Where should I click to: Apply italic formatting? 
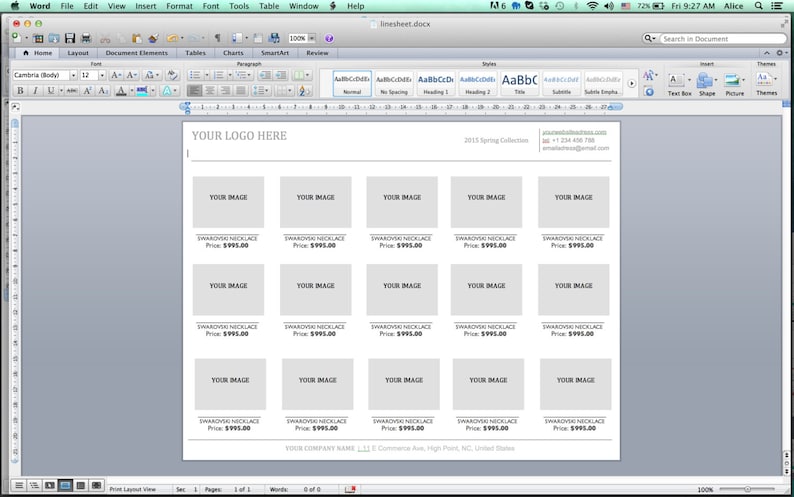pyautogui.click(x=35, y=91)
